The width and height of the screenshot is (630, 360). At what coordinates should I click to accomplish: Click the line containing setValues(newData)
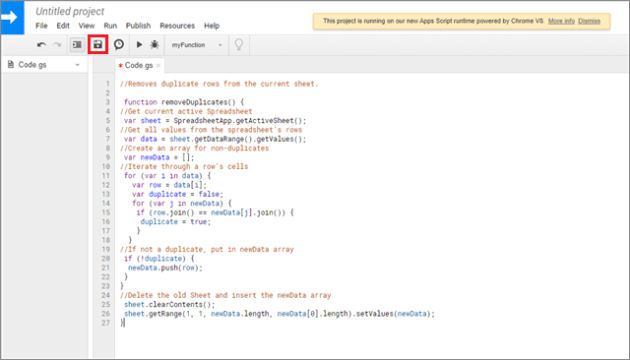pyautogui.click(x=279, y=313)
